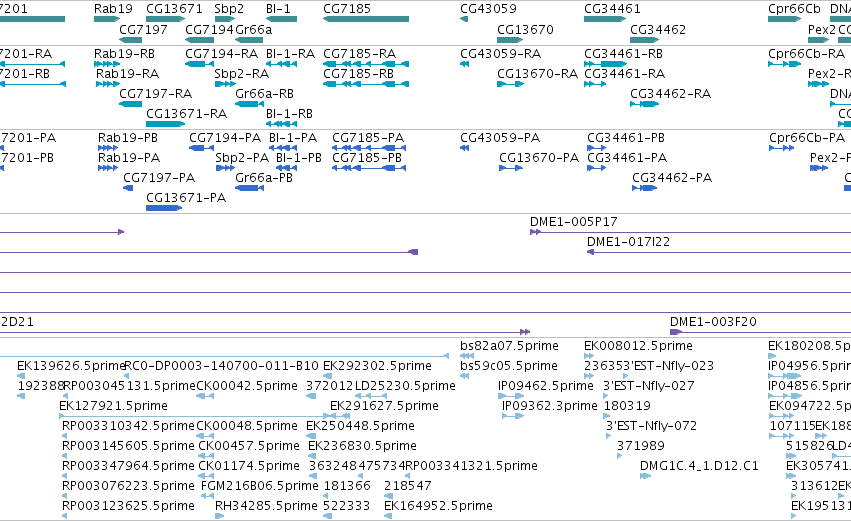Click EST IP09462.5prime
The image size is (851, 521).
(545, 386)
